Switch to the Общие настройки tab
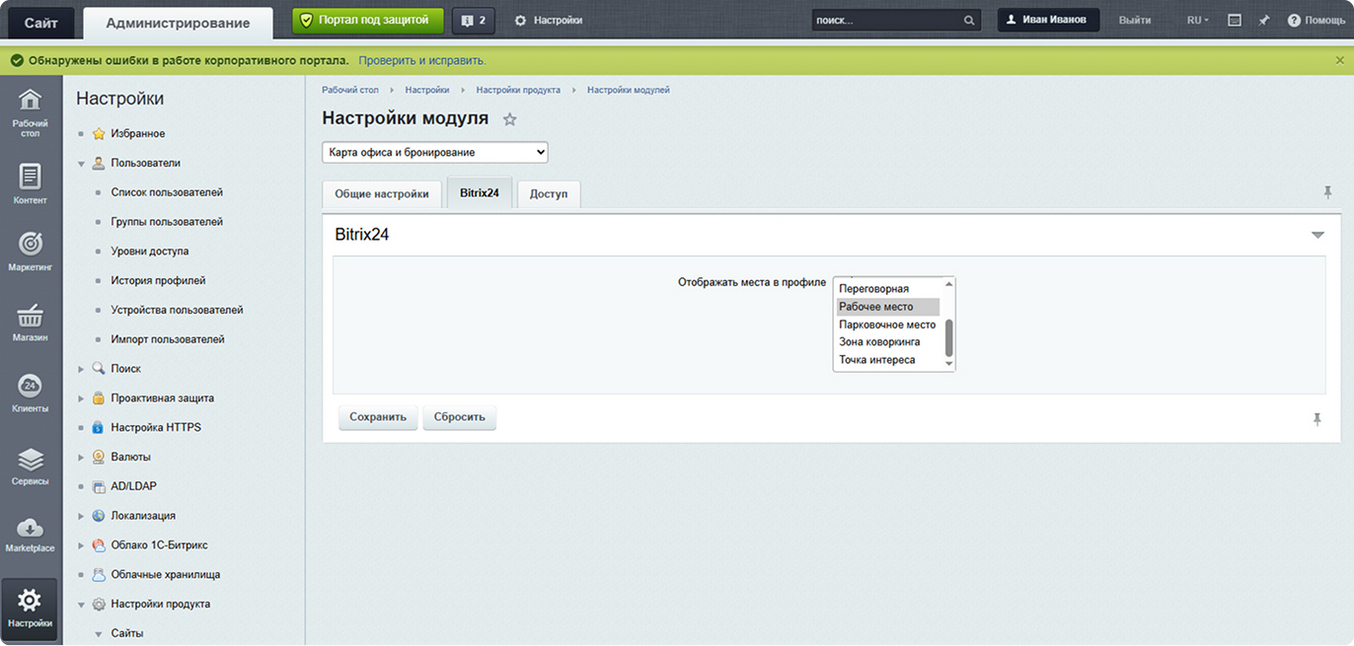The image size is (1354, 646). (x=382, y=194)
